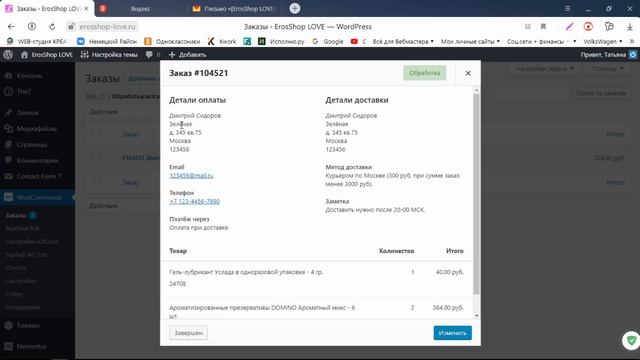The image size is (640, 360).
Task: Open new browser tab with plus icon
Action: pos(295,8)
